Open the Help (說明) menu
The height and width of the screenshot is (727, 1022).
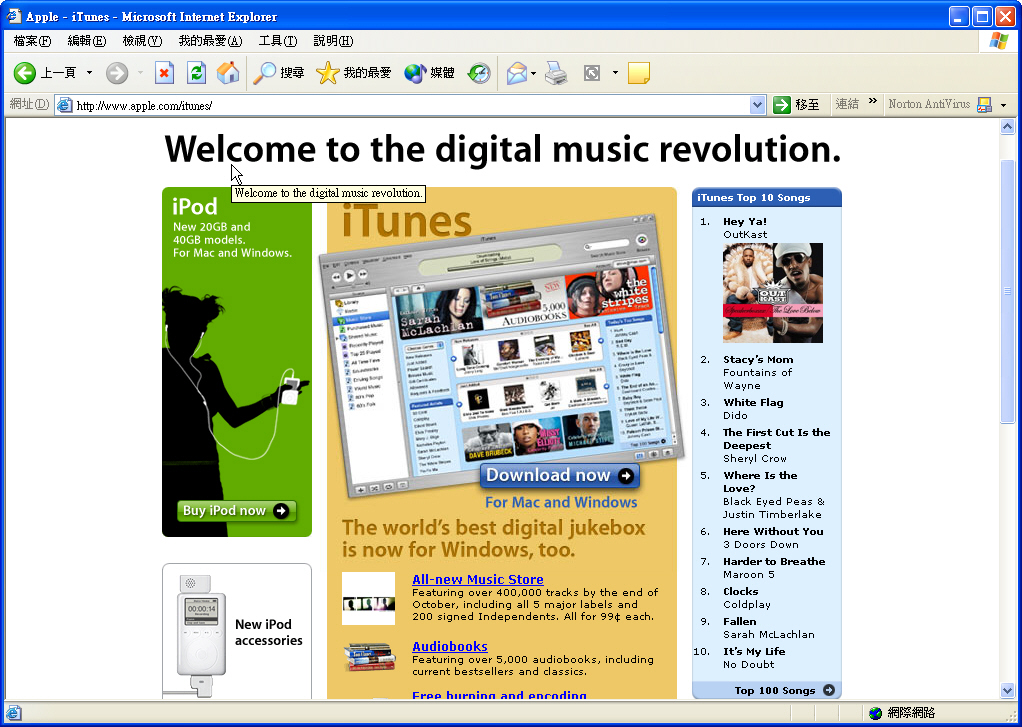pyautogui.click(x=333, y=41)
